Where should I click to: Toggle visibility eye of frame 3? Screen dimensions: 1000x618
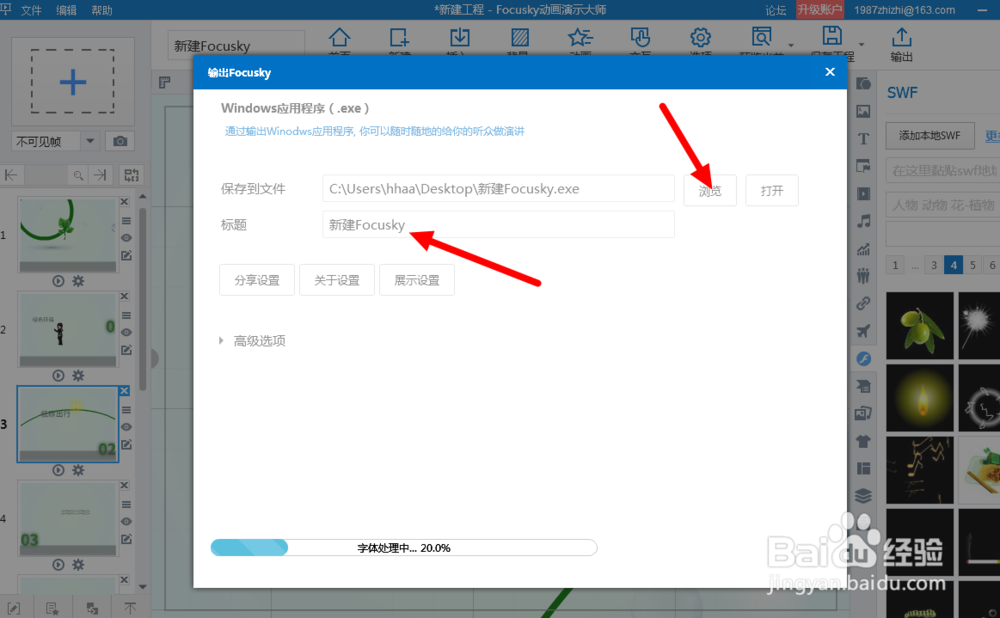(x=126, y=427)
